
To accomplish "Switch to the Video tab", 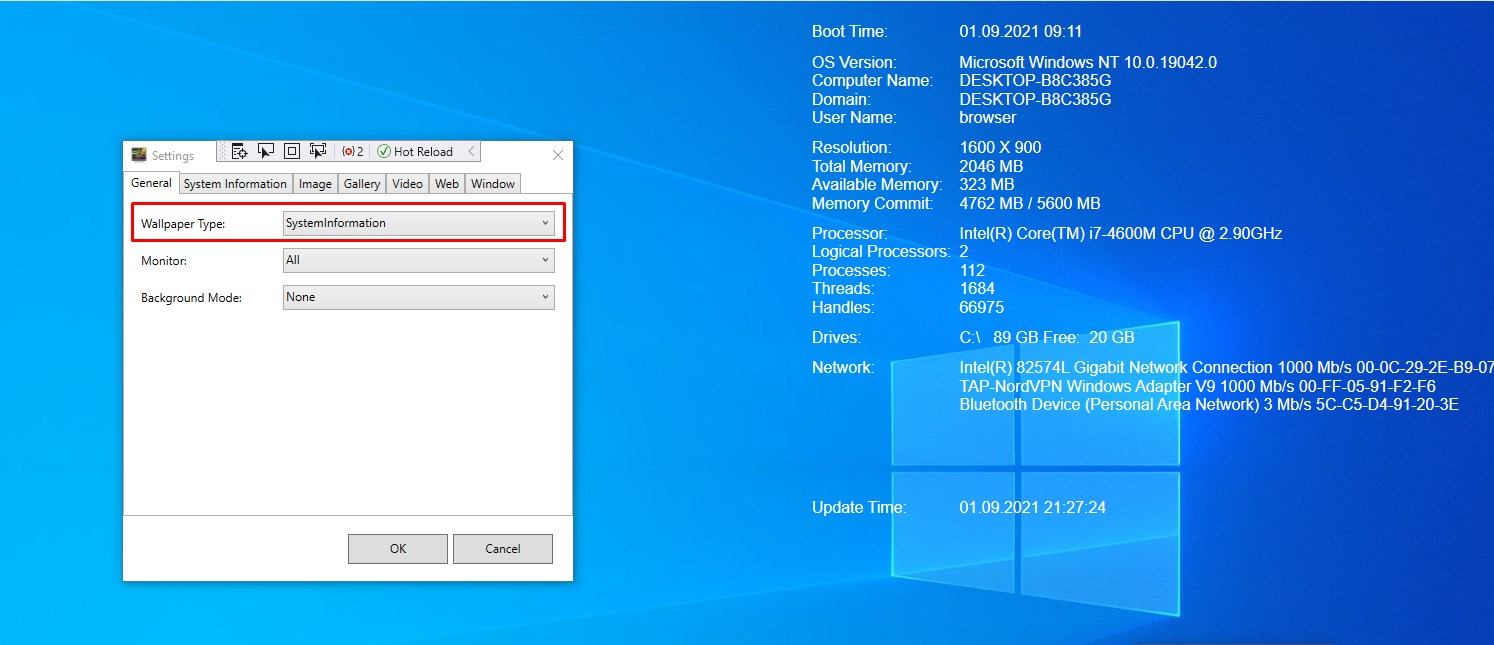I will pos(407,184).
